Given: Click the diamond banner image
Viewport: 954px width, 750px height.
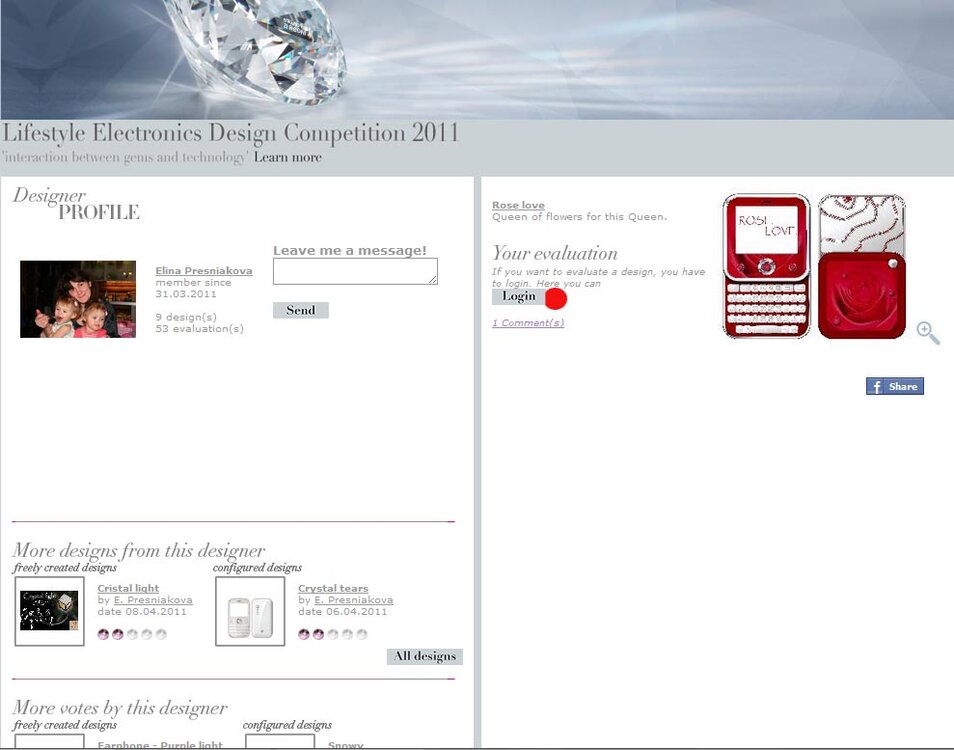Looking at the screenshot, I should 477,60.
